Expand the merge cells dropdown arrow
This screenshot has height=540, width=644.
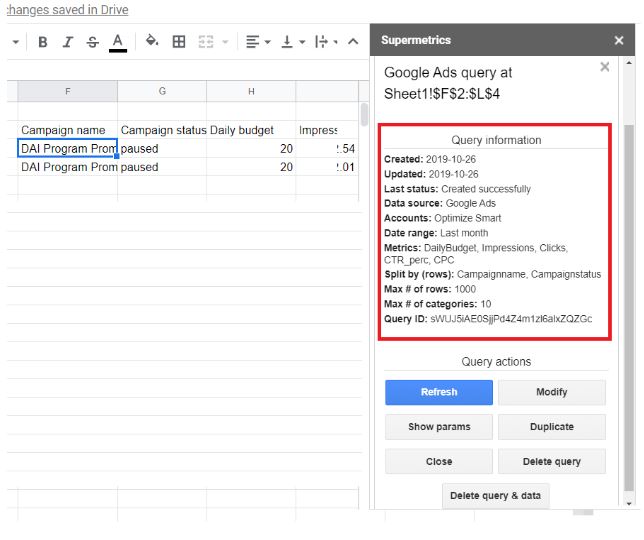(225, 41)
